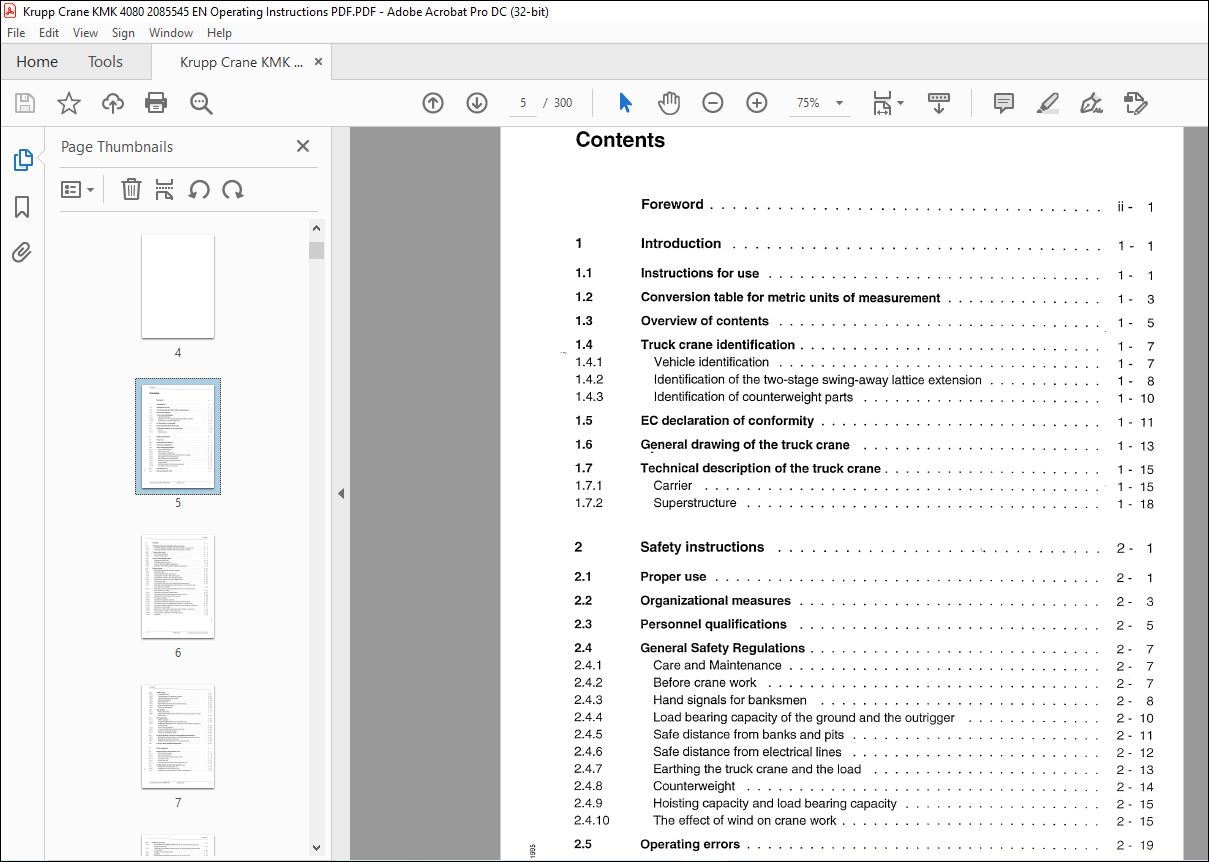Click the Personnel qualifications entry
This screenshot has height=862, width=1209.
pos(713,624)
